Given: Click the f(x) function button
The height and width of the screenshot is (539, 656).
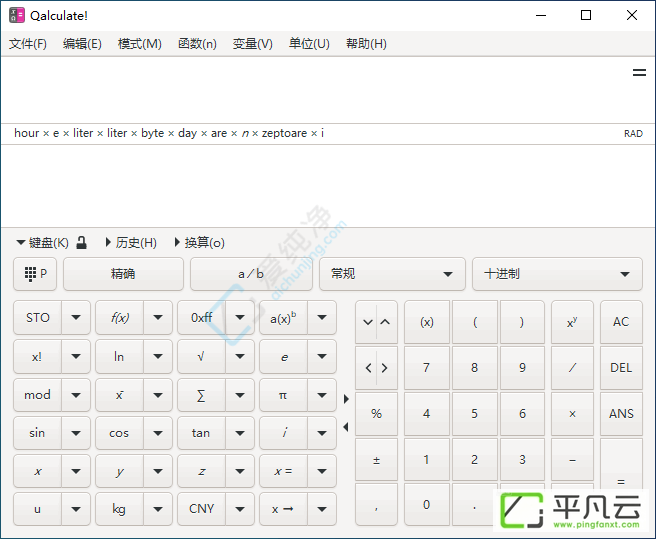Looking at the screenshot, I should coord(120,318).
